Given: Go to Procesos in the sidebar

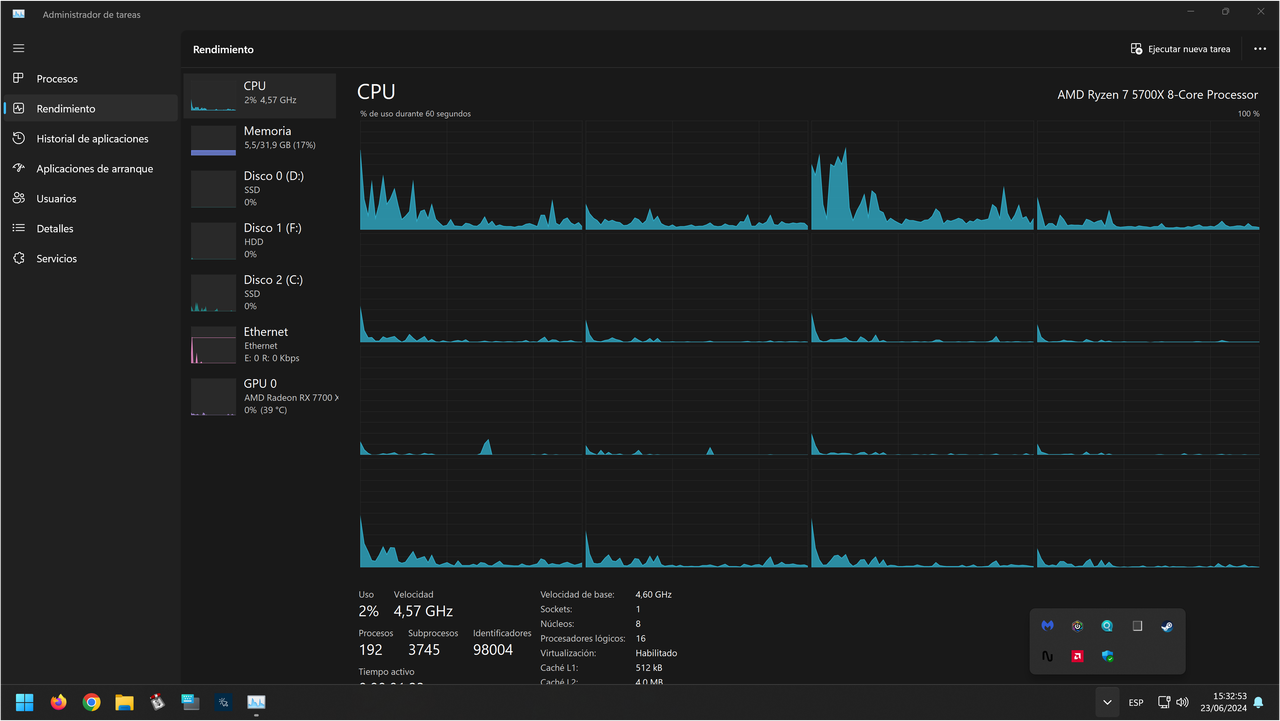Looking at the screenshot, I should tap(90, 78).
